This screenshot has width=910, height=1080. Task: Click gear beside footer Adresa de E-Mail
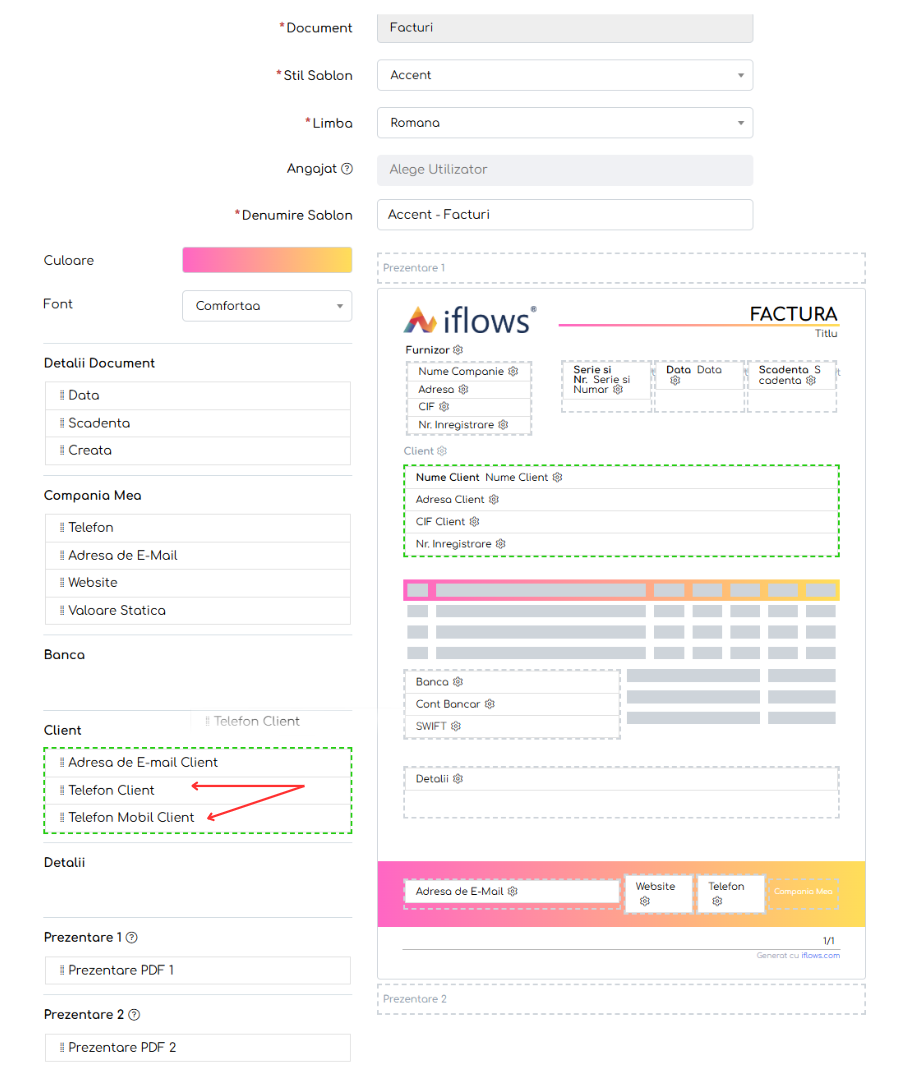pyautogui.click(x=513, y=891)
